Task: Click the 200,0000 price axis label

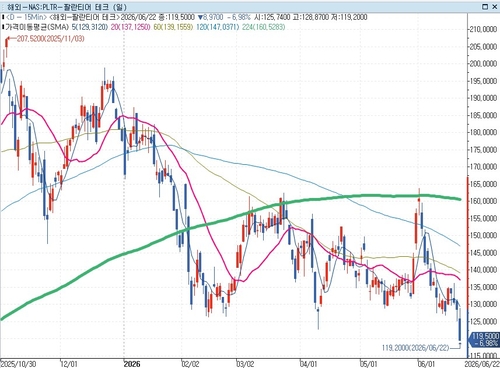Action: point(483,64)
